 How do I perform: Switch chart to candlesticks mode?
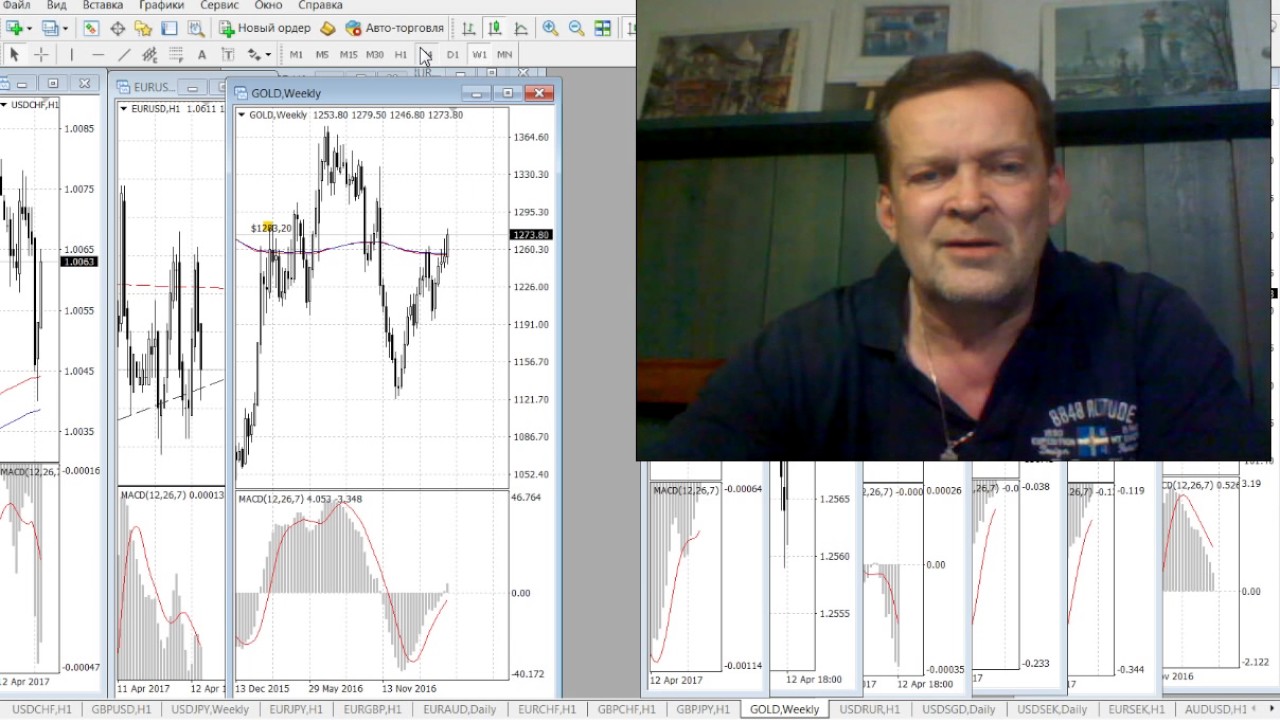tap(495, 28)
